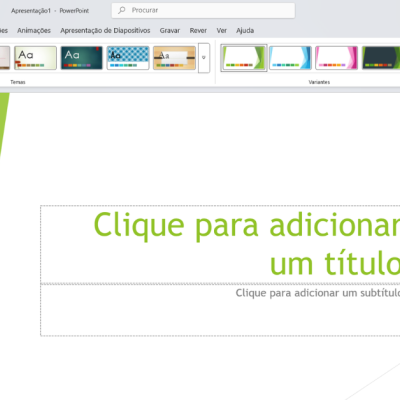This screenshot has height=400, width=400.
Task: Switch to the Gravar tab
Action: [170, 31]
